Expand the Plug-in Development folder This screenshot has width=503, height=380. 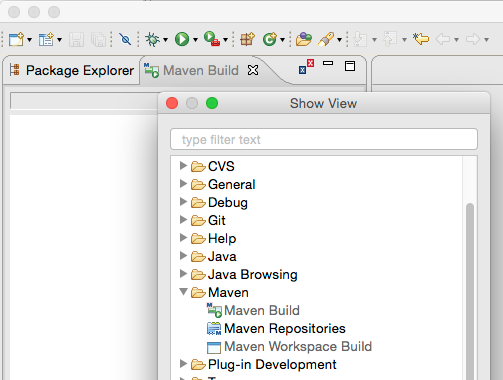pyautogui.click(x=183, y=363)
